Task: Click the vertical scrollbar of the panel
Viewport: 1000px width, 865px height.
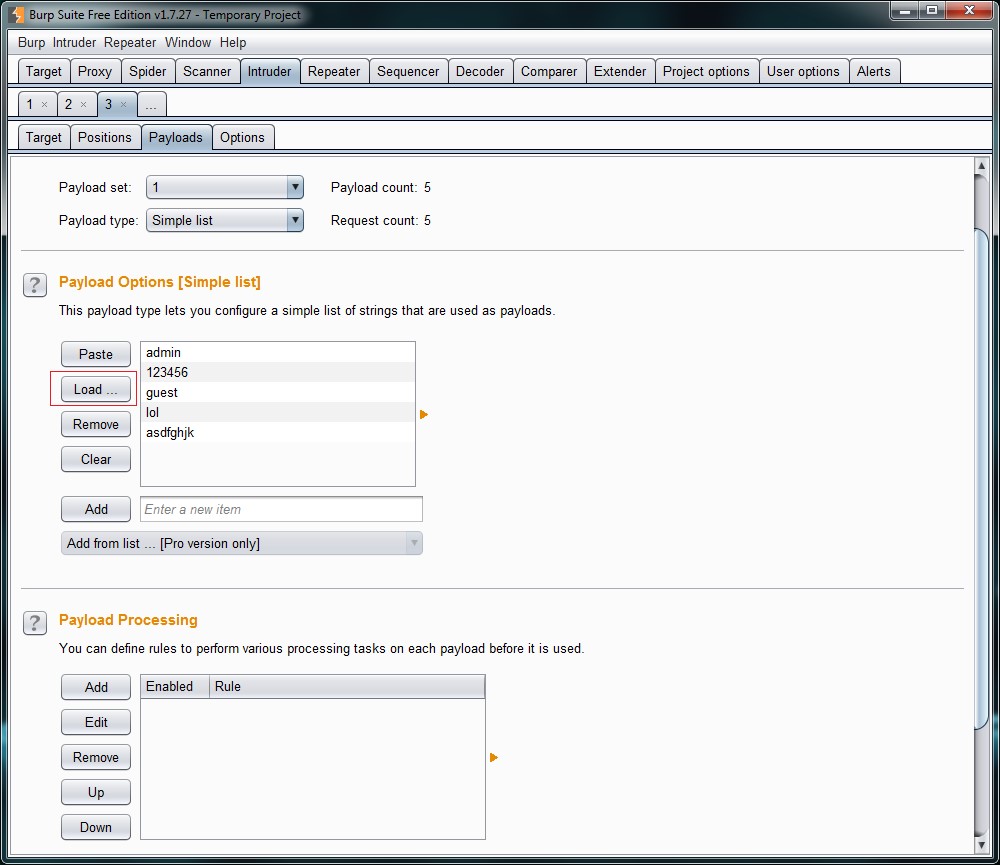Action: 981,480
